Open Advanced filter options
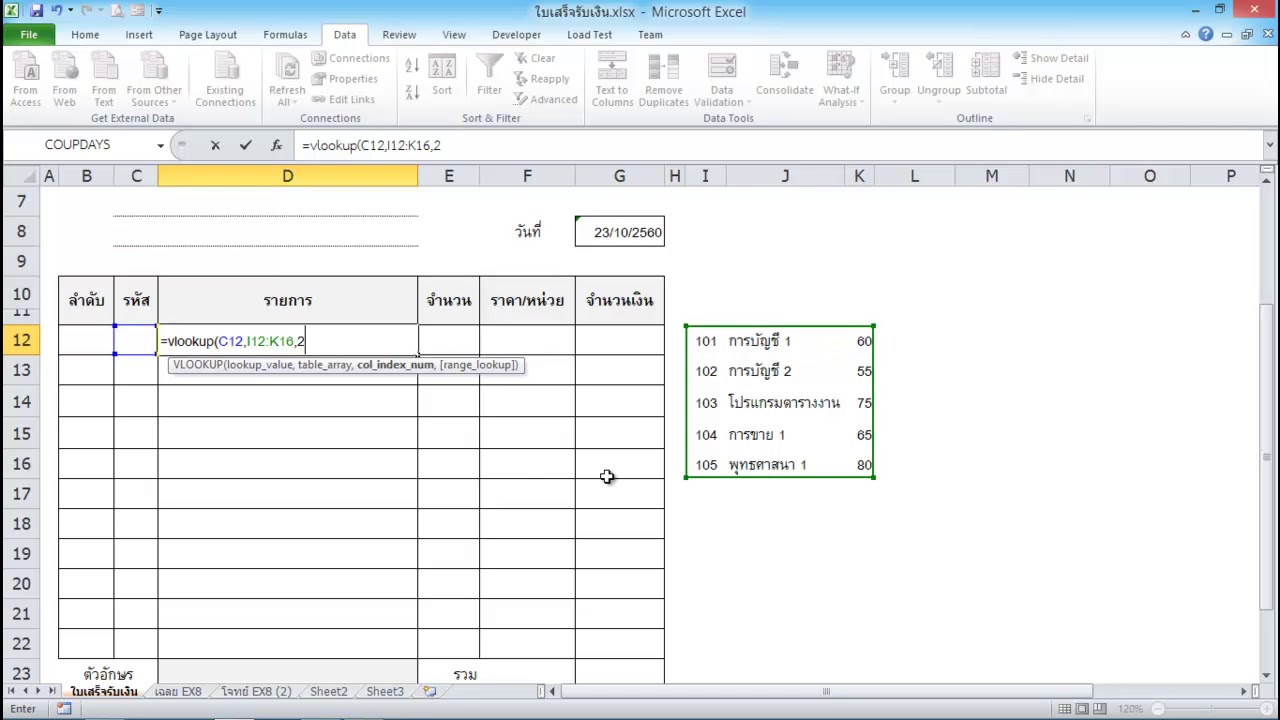Image resolution: width=1280 pixels, height=720 pixels. point(545,100)
